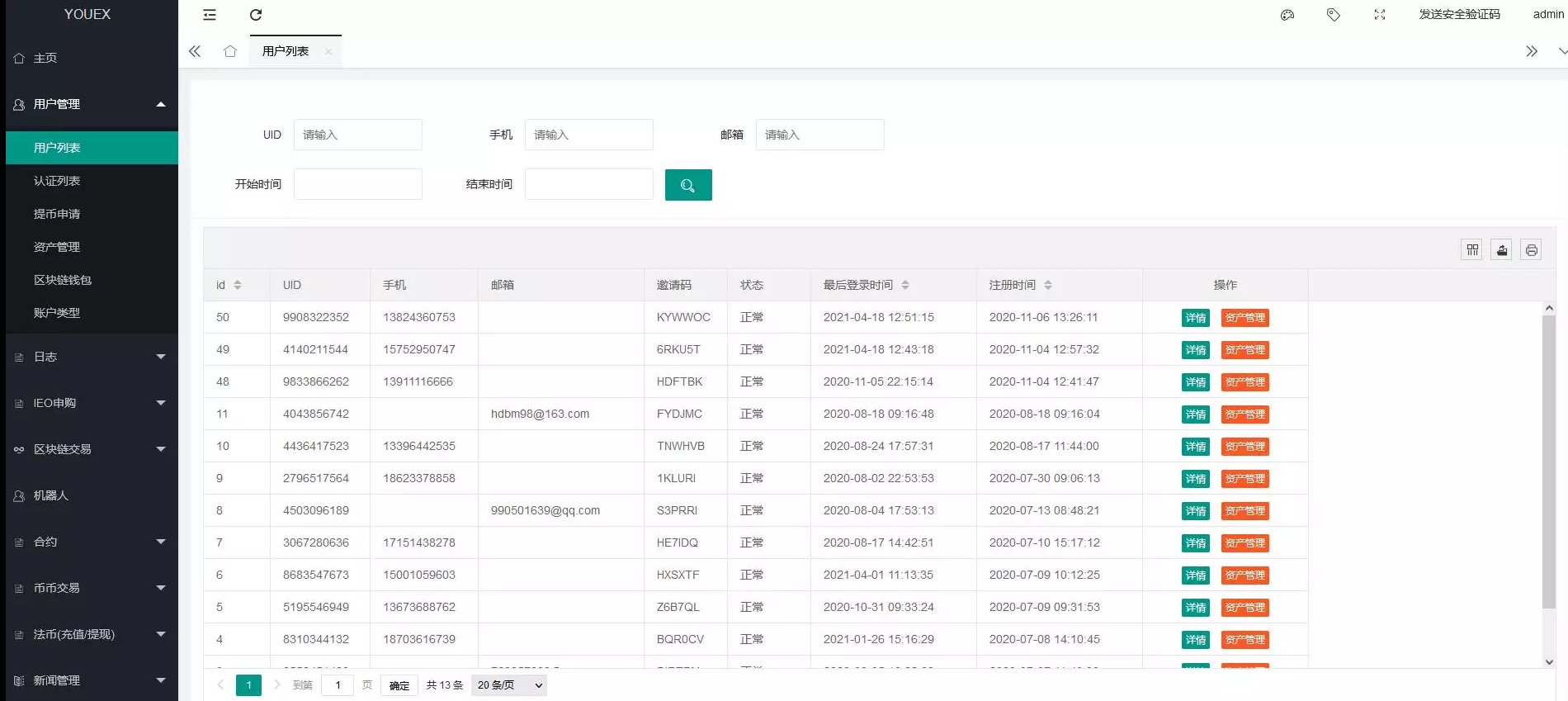Click 资产管理 for user id 49
Screen dimensions: 1568x701
tap(1244, 350)
